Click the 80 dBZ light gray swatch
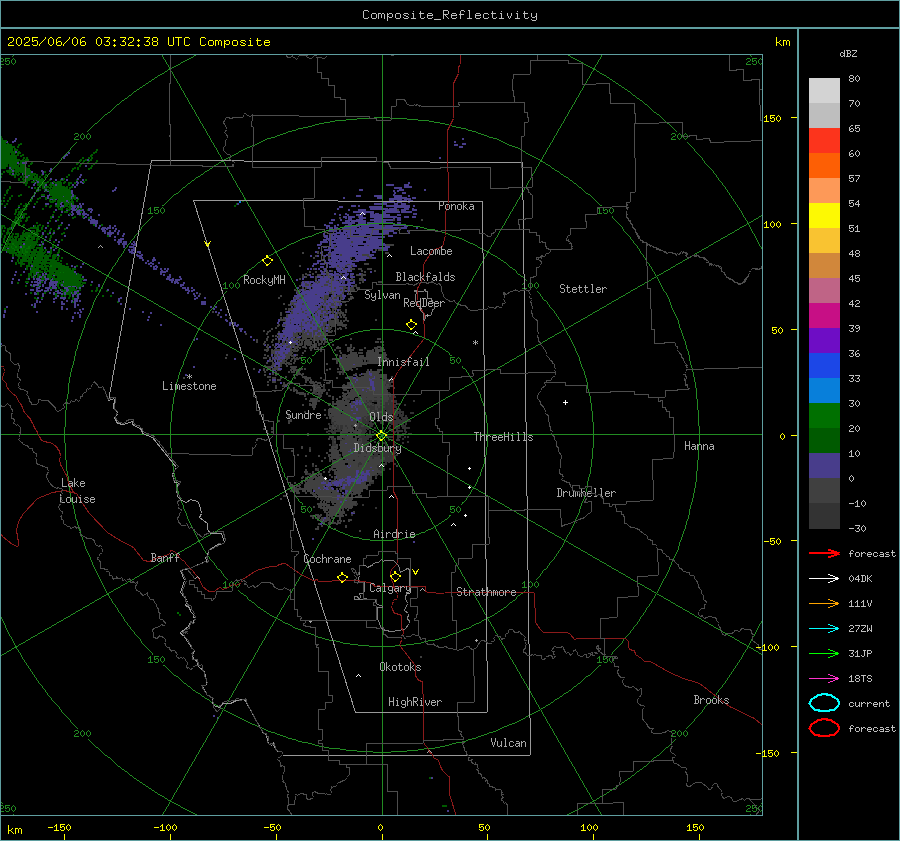Image resolution: width=900 pixels, height=841 pixels. click(824, 90)
